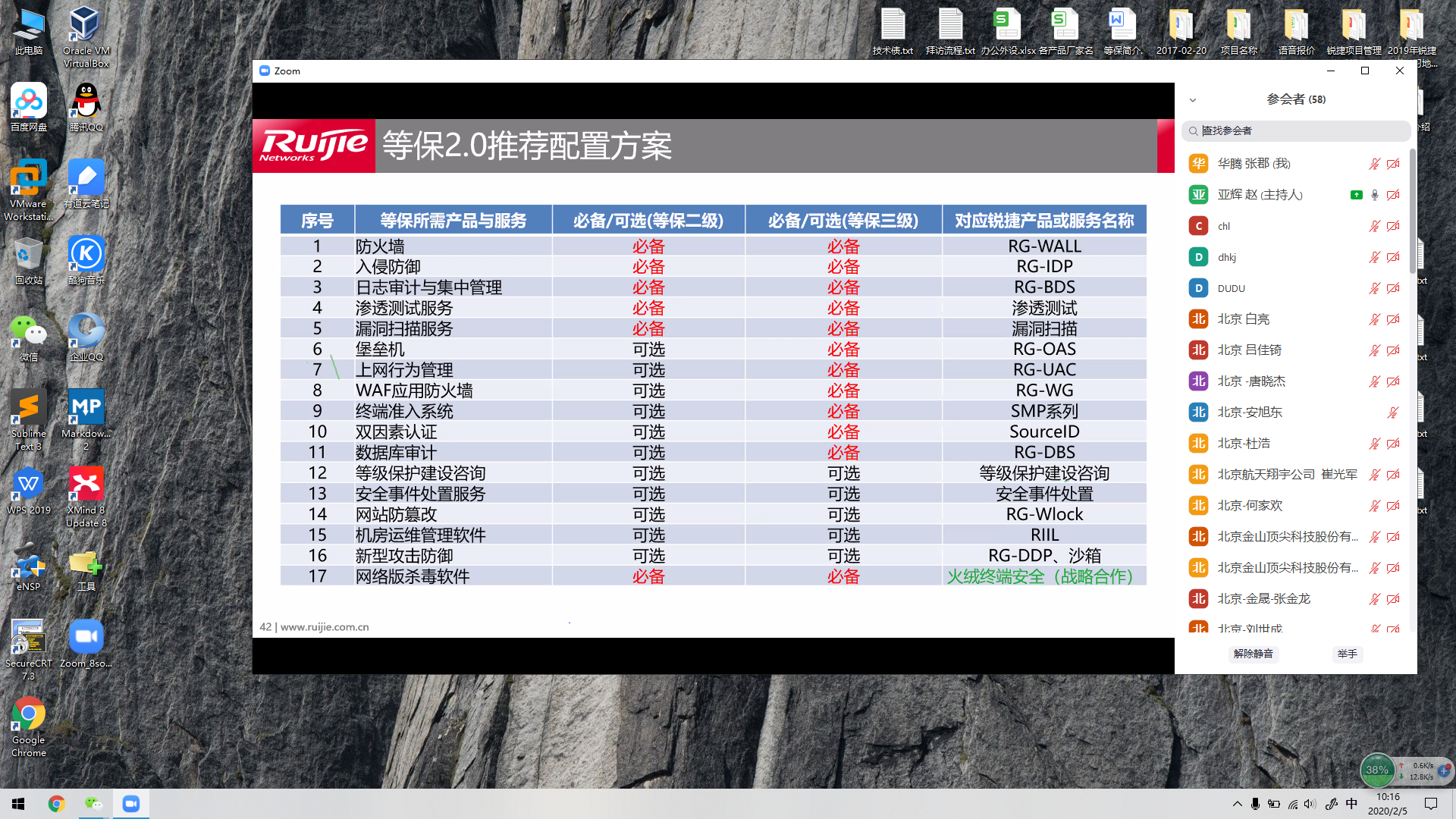Select participant 北京航天翔宇公司 崔光军
Image resolution: width=1456 pixels, height=819 pixels.
(1295, 475)
